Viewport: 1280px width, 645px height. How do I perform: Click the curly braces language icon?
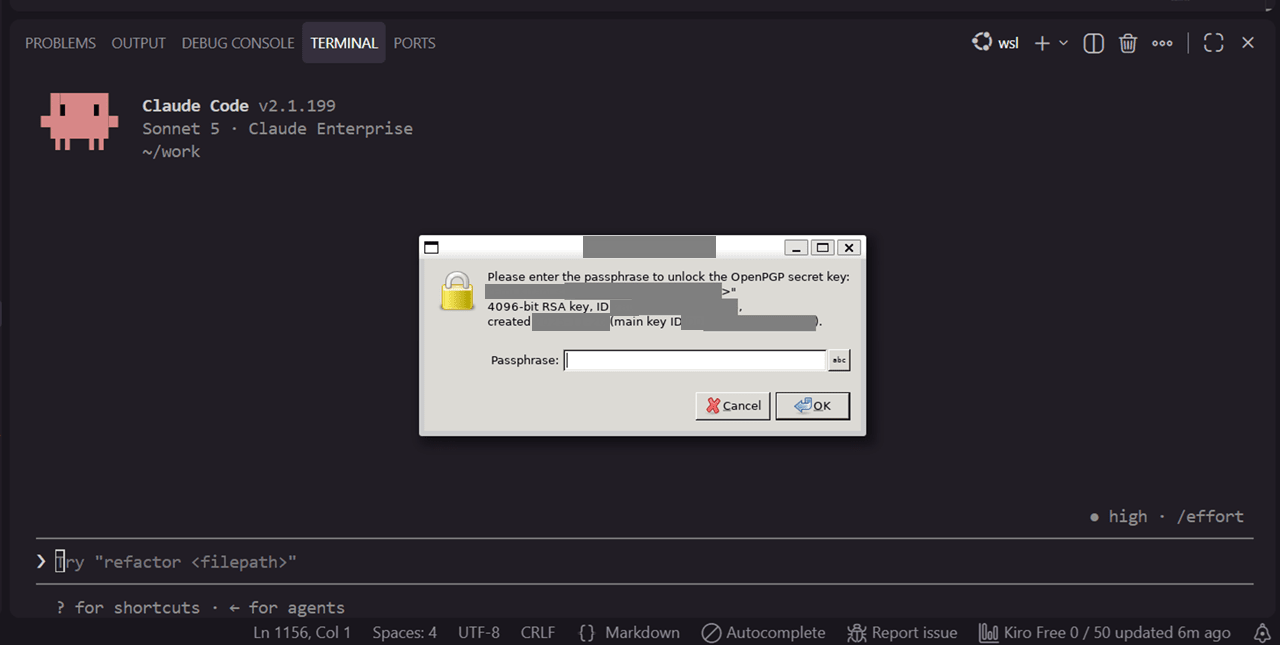(587, 633)
